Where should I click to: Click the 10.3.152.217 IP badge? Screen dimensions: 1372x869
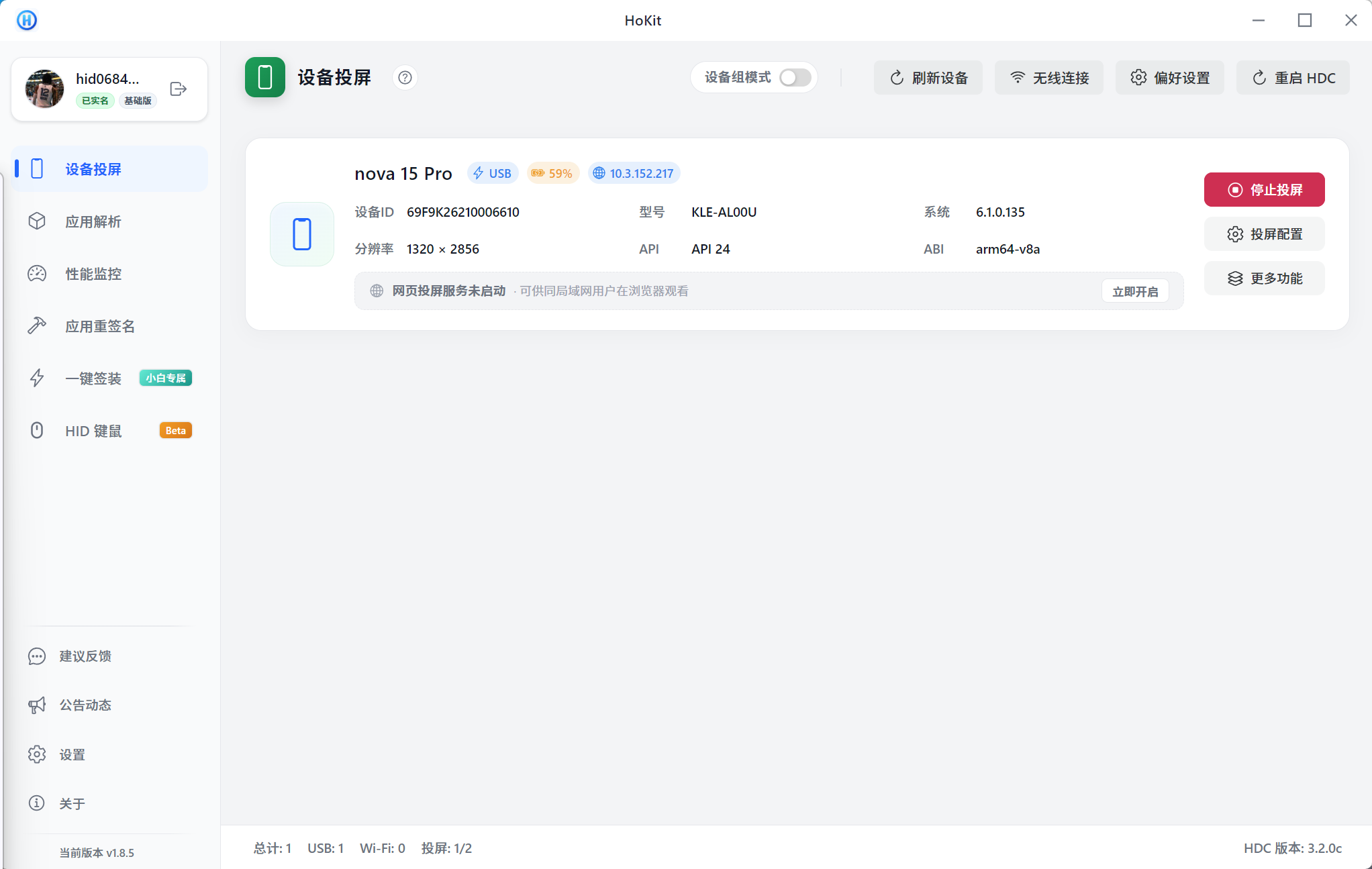coord(634,173)
